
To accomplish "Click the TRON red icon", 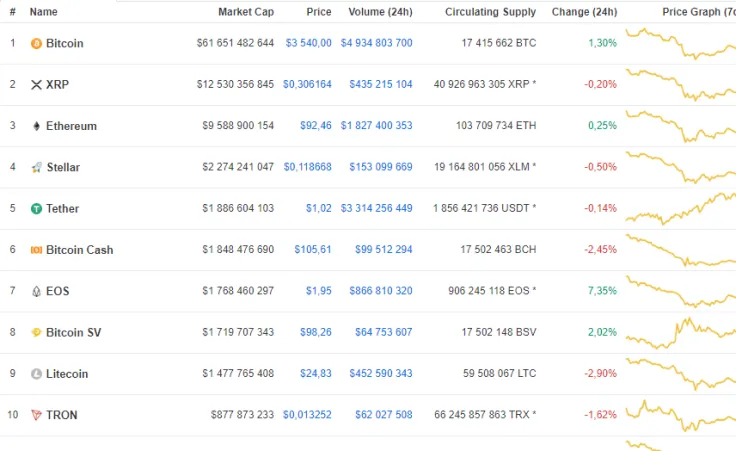I will 36,415.
